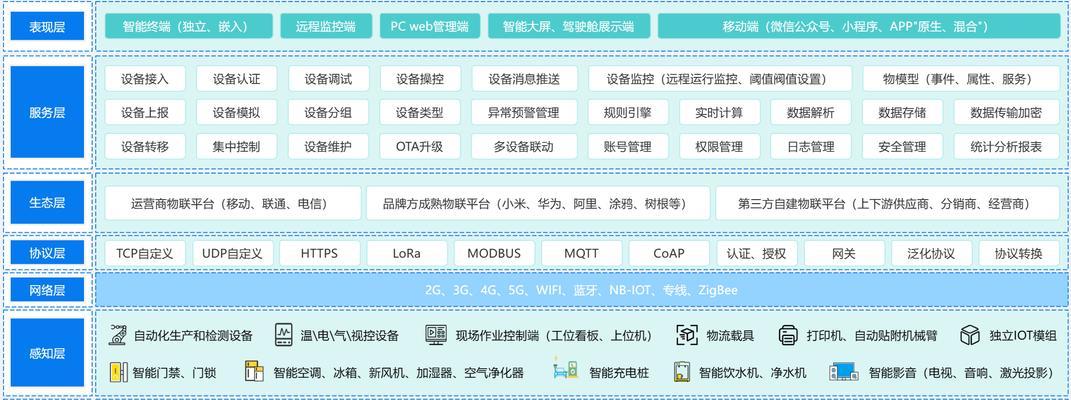The image size is (1071, 400).
Task: Click the 设备监控（远程运行监控）box
Action: coord(720,78)
